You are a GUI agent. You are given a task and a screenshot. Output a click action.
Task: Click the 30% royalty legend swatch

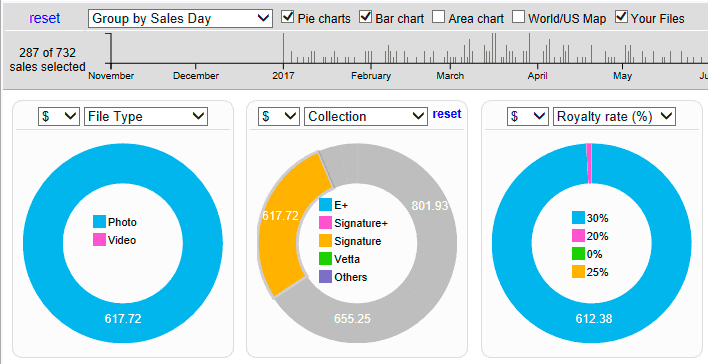(x=578, y=218)
